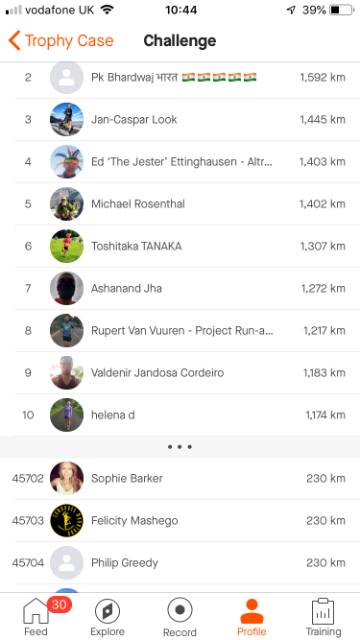The height and width of the screenshot is (640, 360).
Task: Open Jan-Caspar Look's profile photo
Action: click(x=67, y=120)
